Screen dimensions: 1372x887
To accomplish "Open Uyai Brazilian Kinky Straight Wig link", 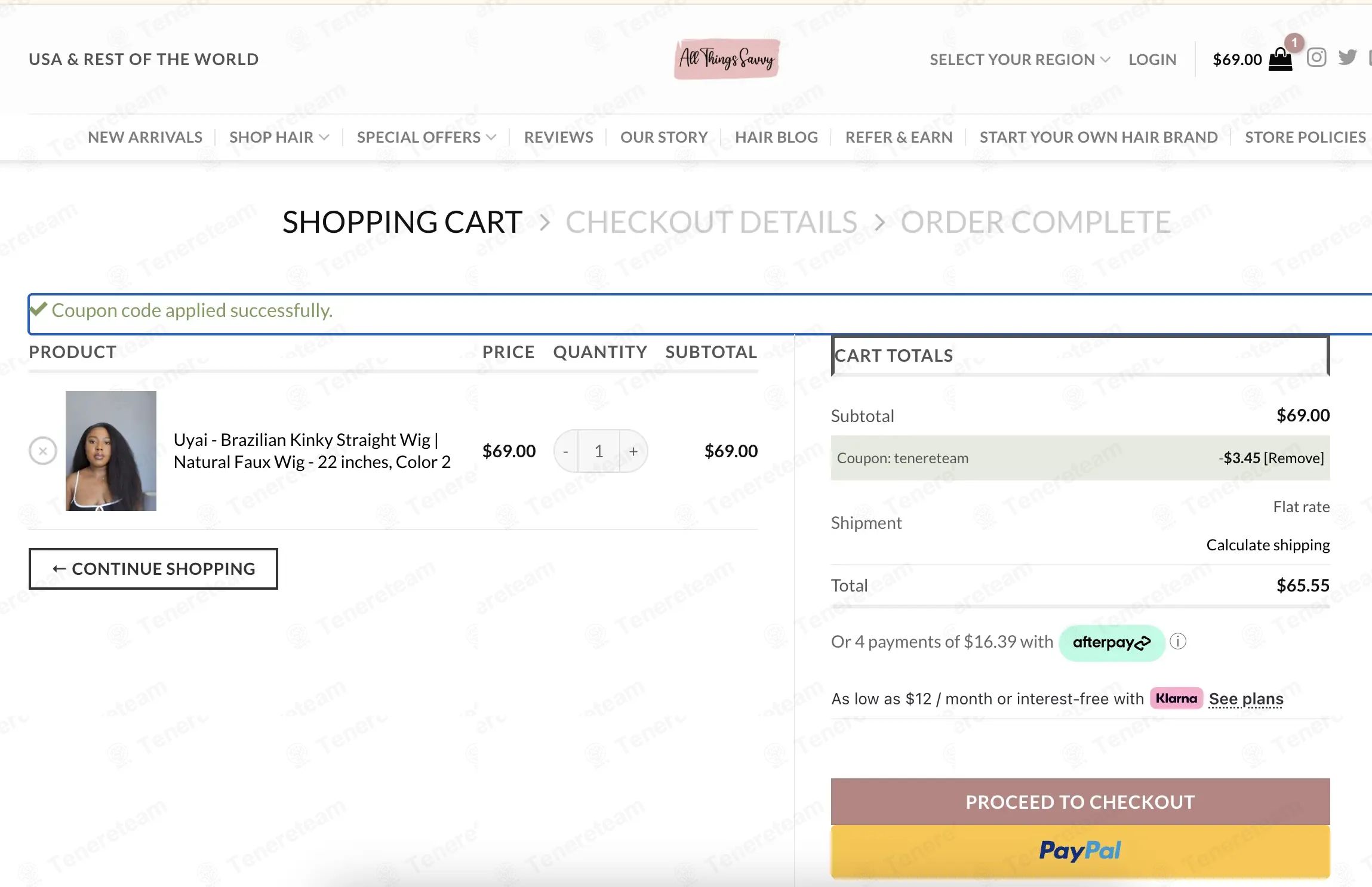I will tap(312, 451).
